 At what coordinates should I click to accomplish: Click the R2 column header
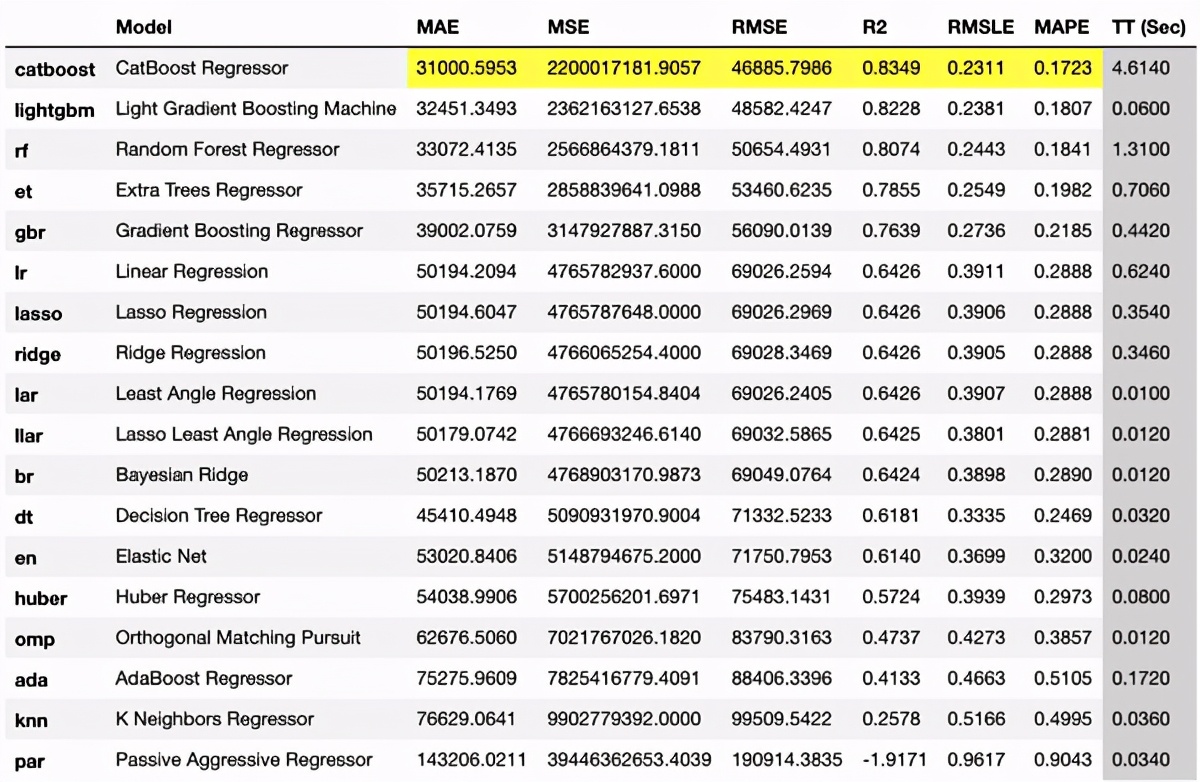(x=874, y=27)
